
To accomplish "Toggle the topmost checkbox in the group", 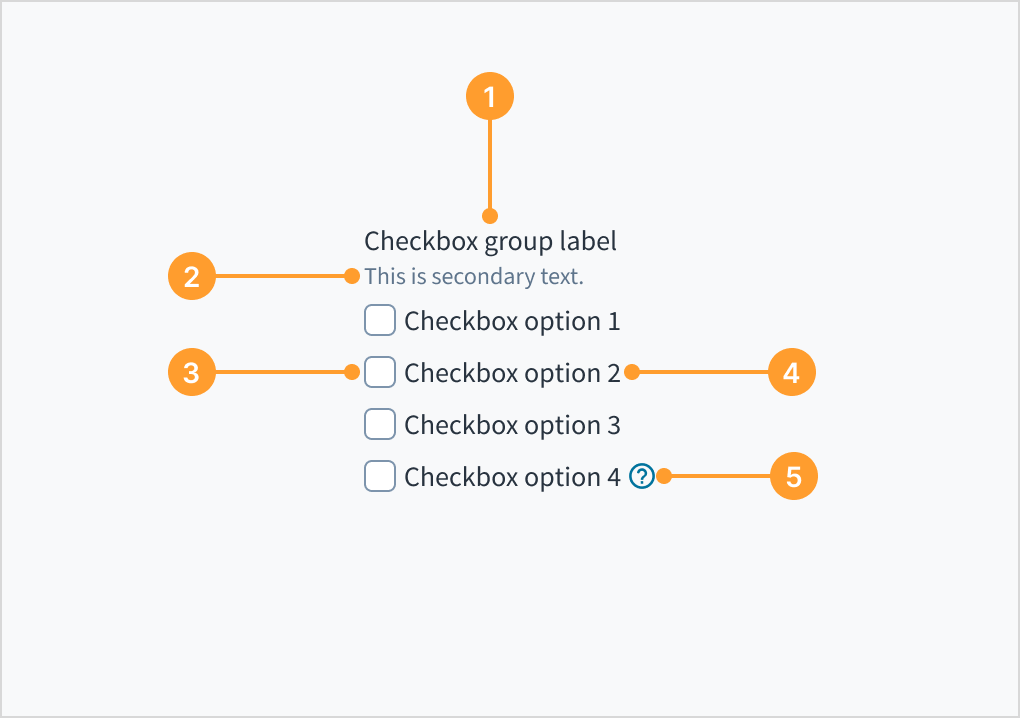I will [x=379, y=320].
